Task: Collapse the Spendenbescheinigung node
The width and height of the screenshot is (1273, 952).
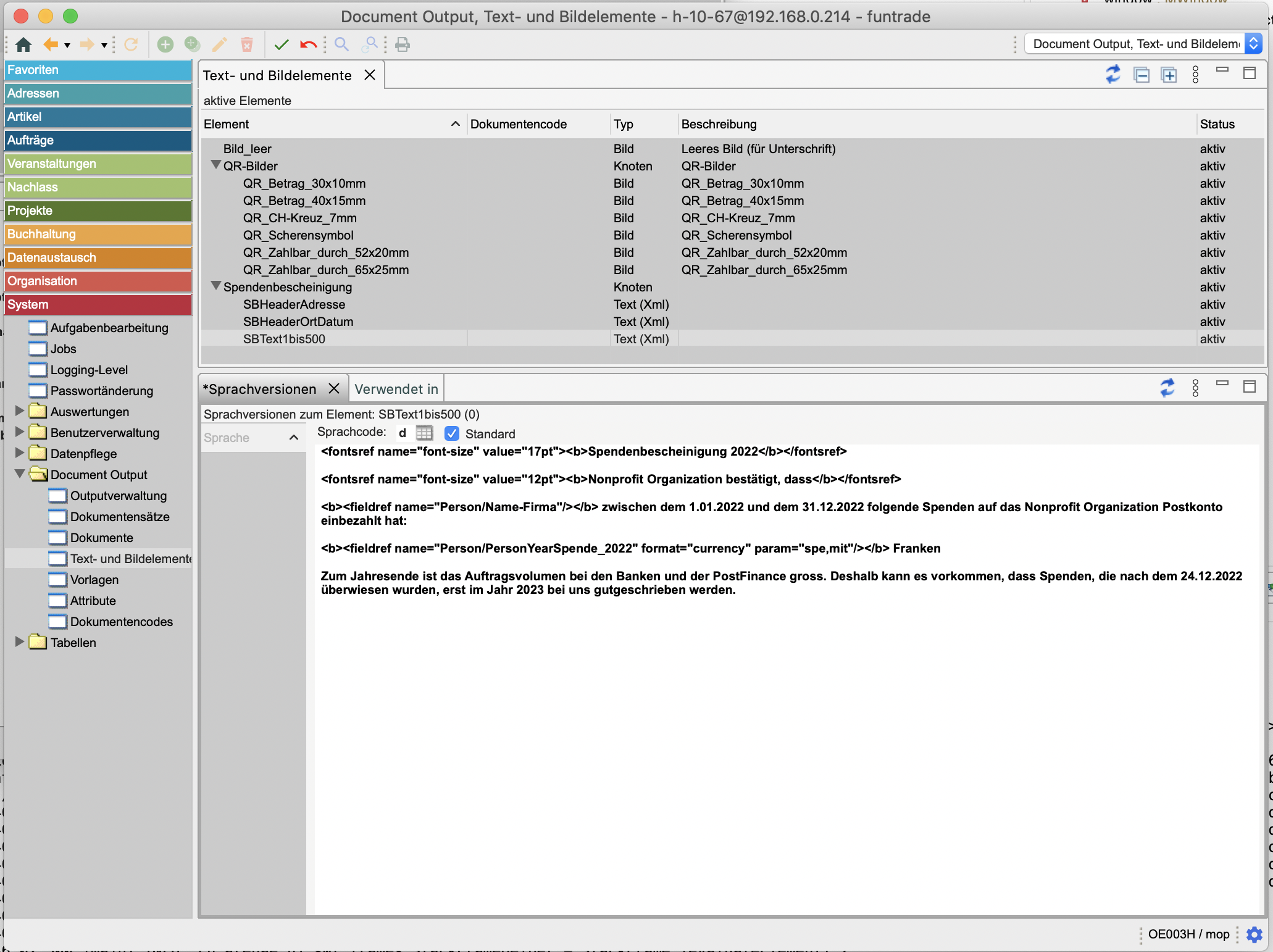Action: [x=216, y=286]
